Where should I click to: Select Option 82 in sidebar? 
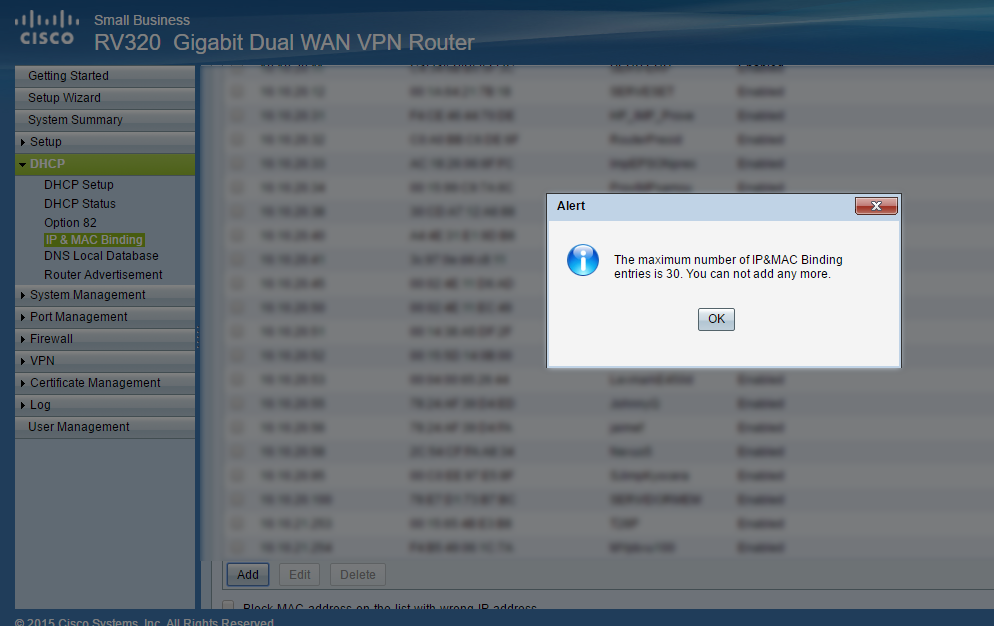click(70, 223)
